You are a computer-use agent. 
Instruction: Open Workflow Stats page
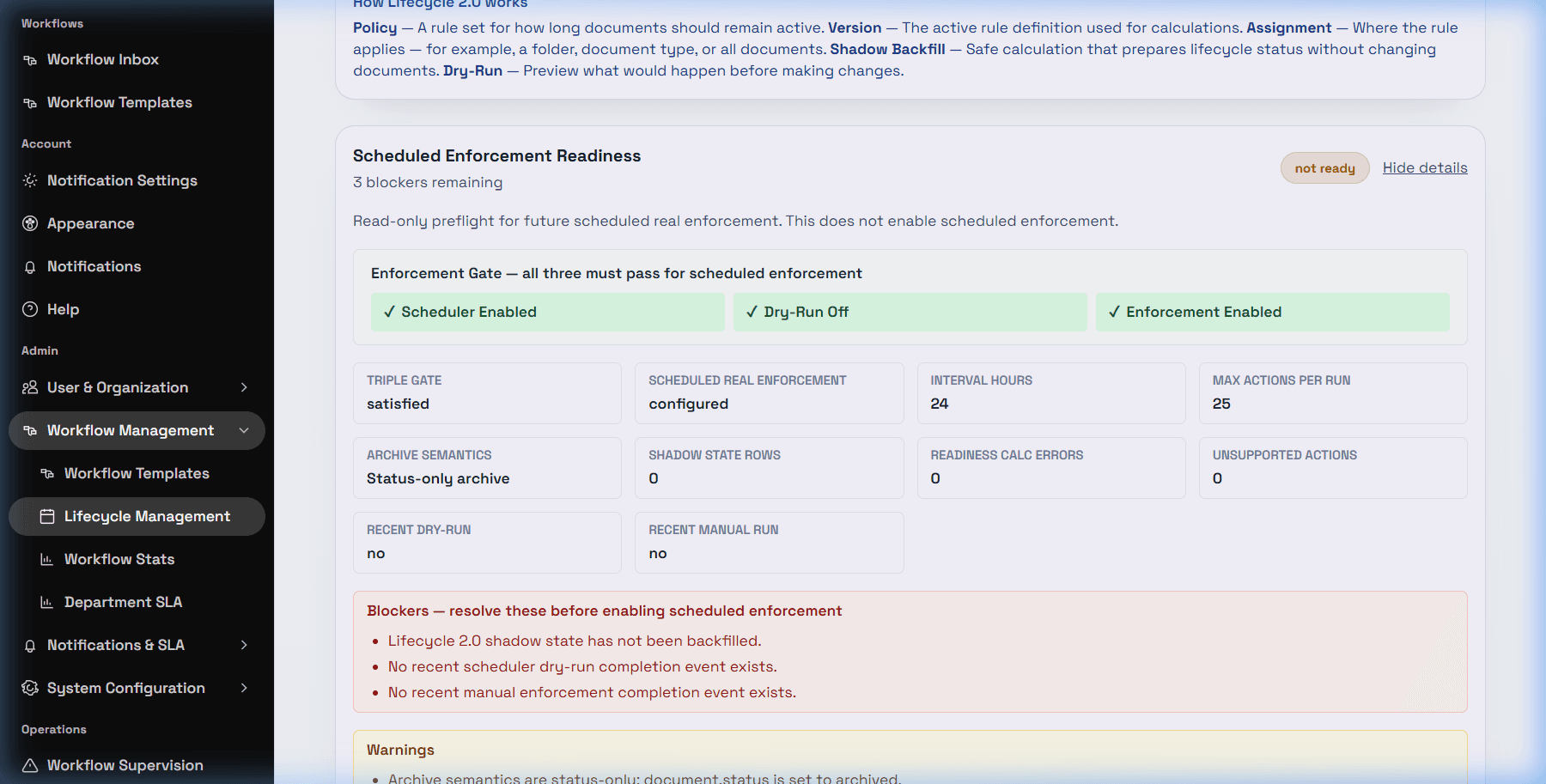[137, 559]
